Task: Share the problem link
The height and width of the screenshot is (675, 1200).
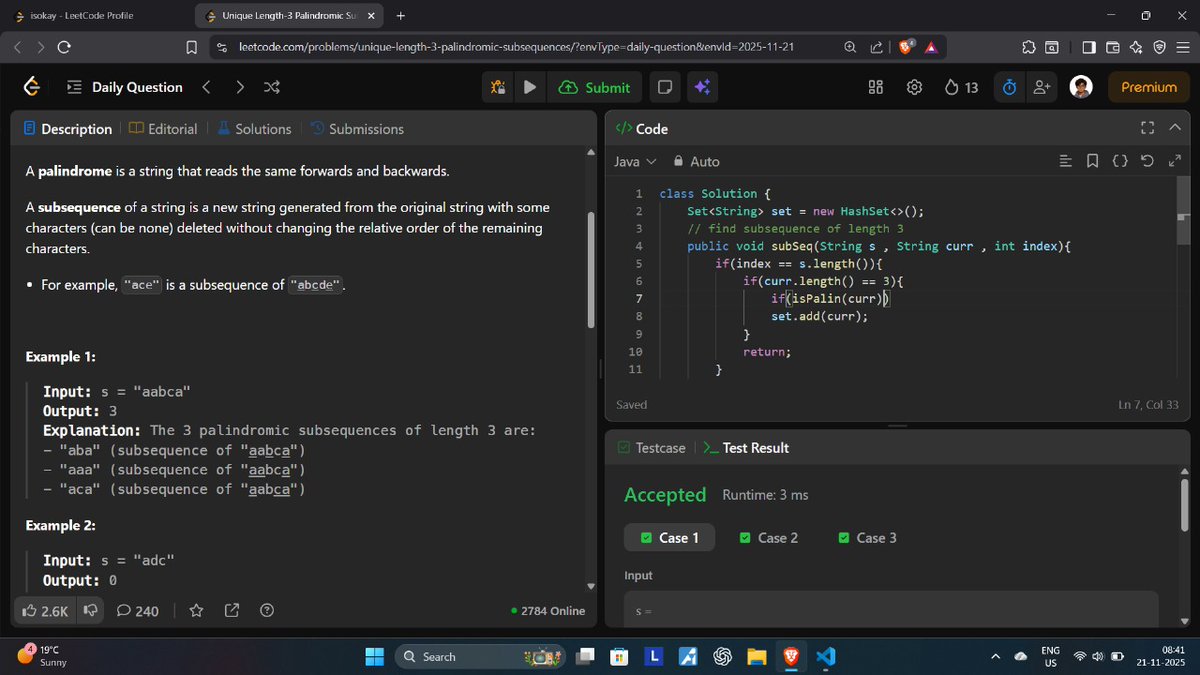Action: (x=232, y=610)
